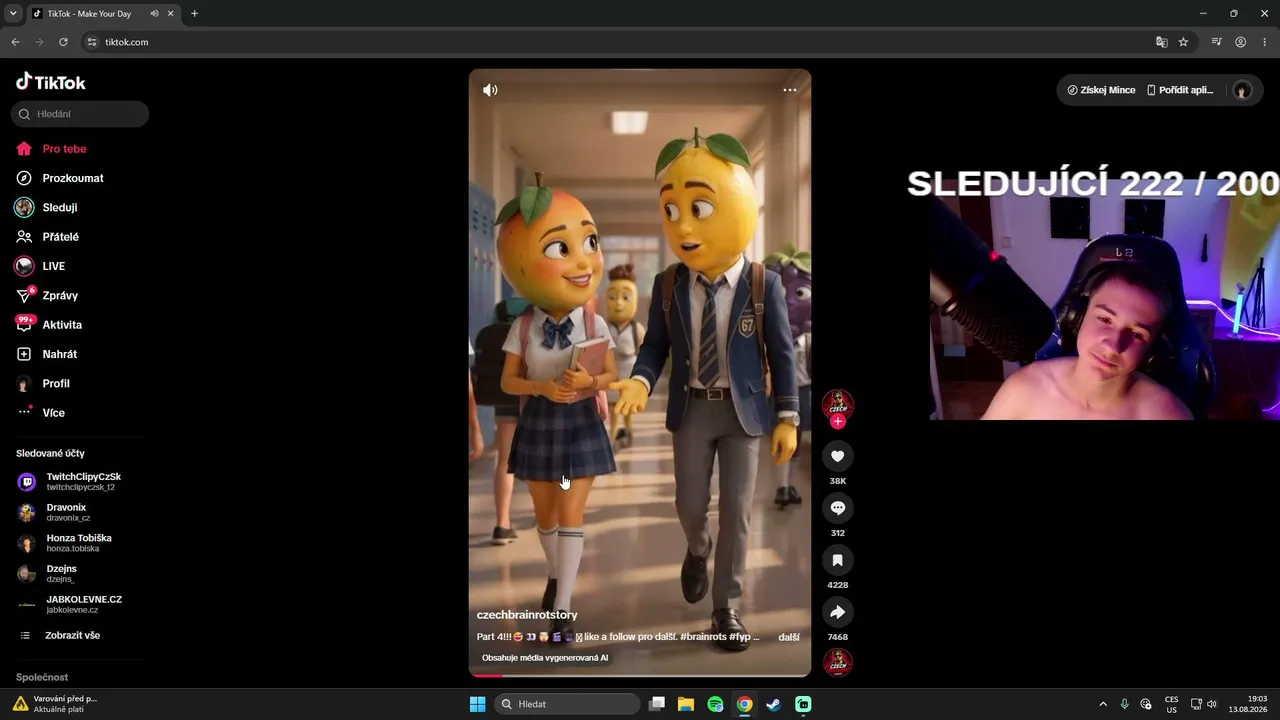Seek along the video progress bar
The height and width of the screenshot is (720, 1280).
[x=640, y=676]
